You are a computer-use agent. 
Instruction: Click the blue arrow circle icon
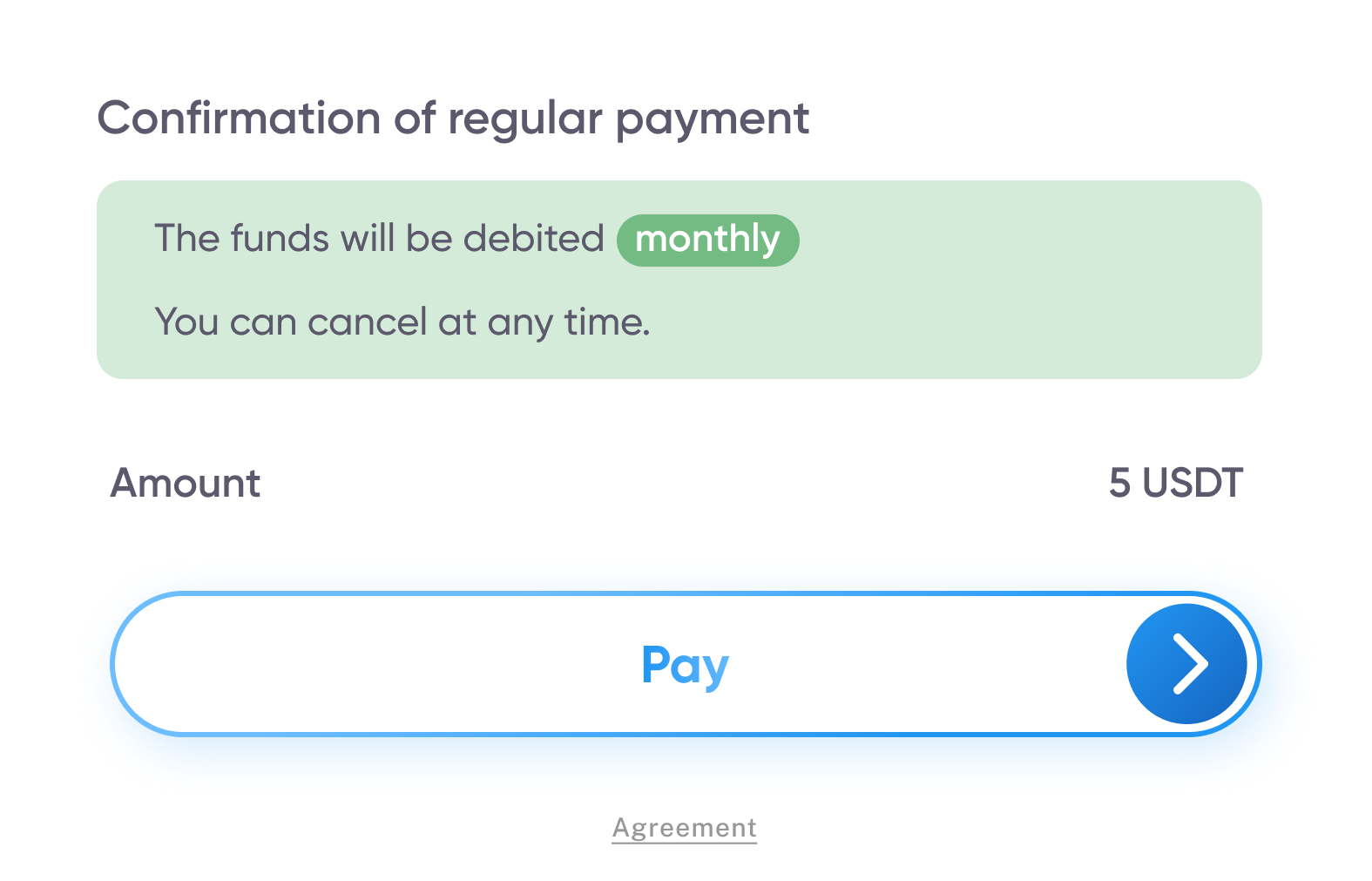tap(1186, 664)
